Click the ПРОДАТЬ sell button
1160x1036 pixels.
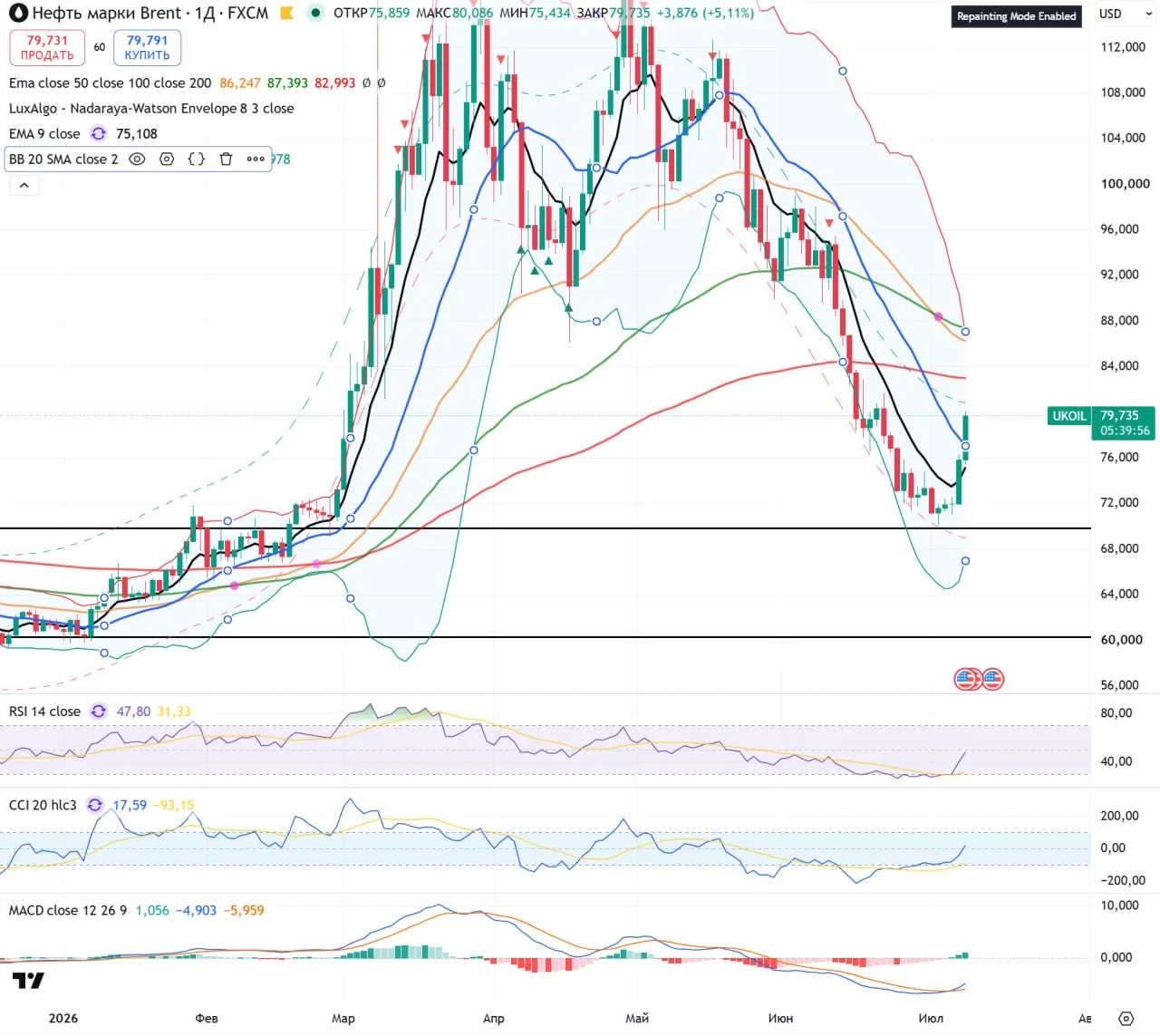(x=47, y=48)
